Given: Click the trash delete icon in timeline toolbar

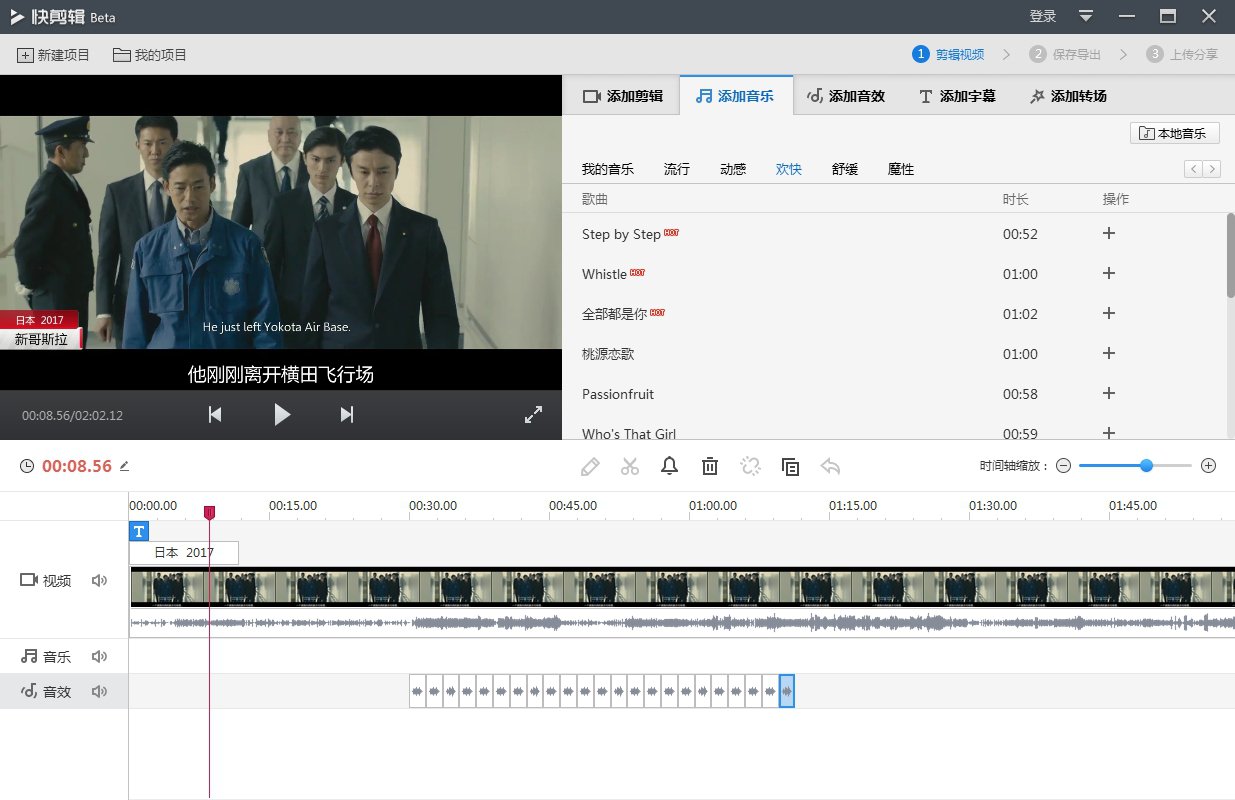Looking at the screenshot, I should point(710,466).
